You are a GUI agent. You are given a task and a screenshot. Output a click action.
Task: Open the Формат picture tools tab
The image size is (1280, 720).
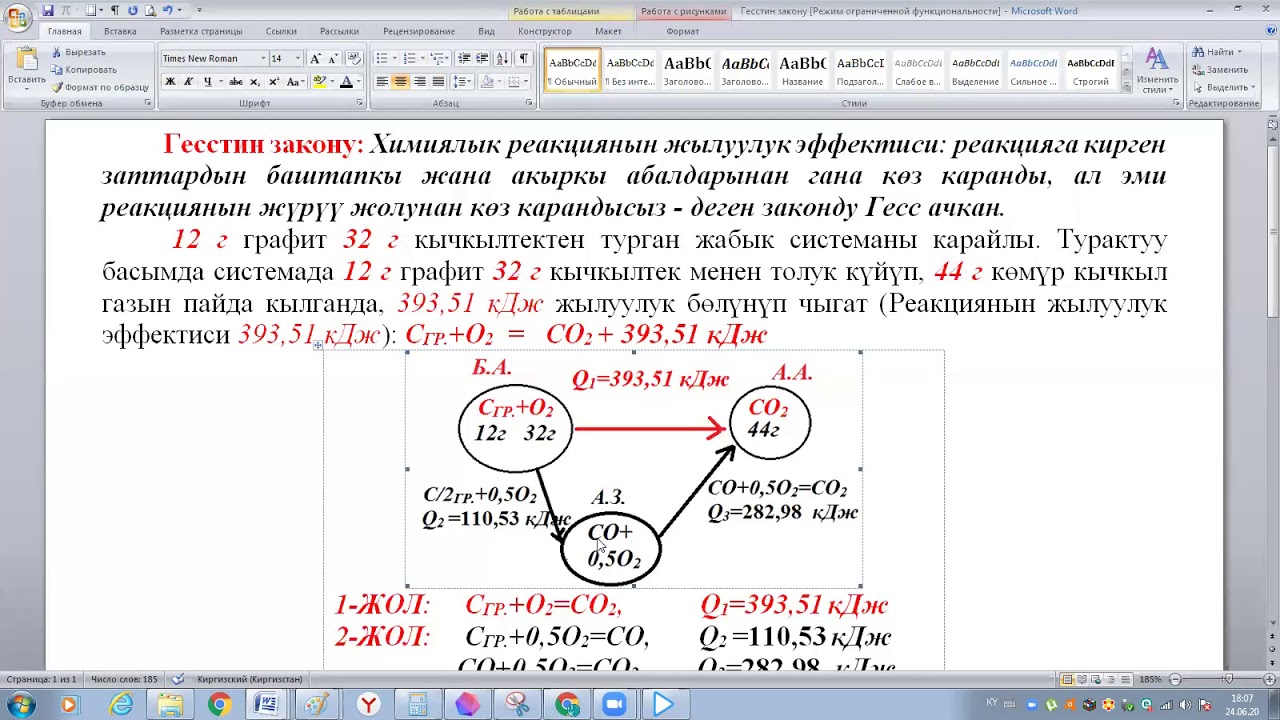coord(683,31)
